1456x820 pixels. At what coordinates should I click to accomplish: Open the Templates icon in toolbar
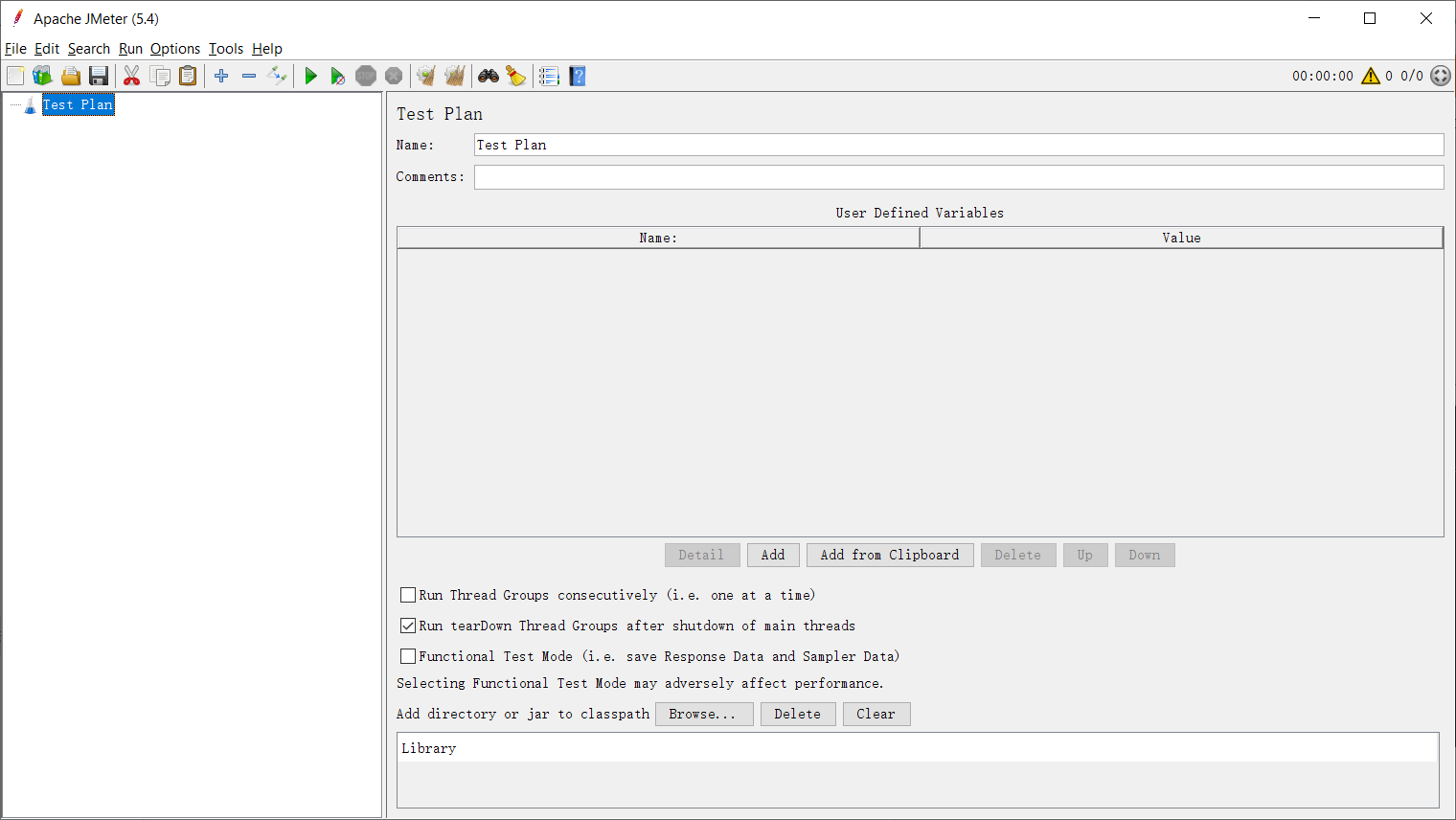(42, 76)
